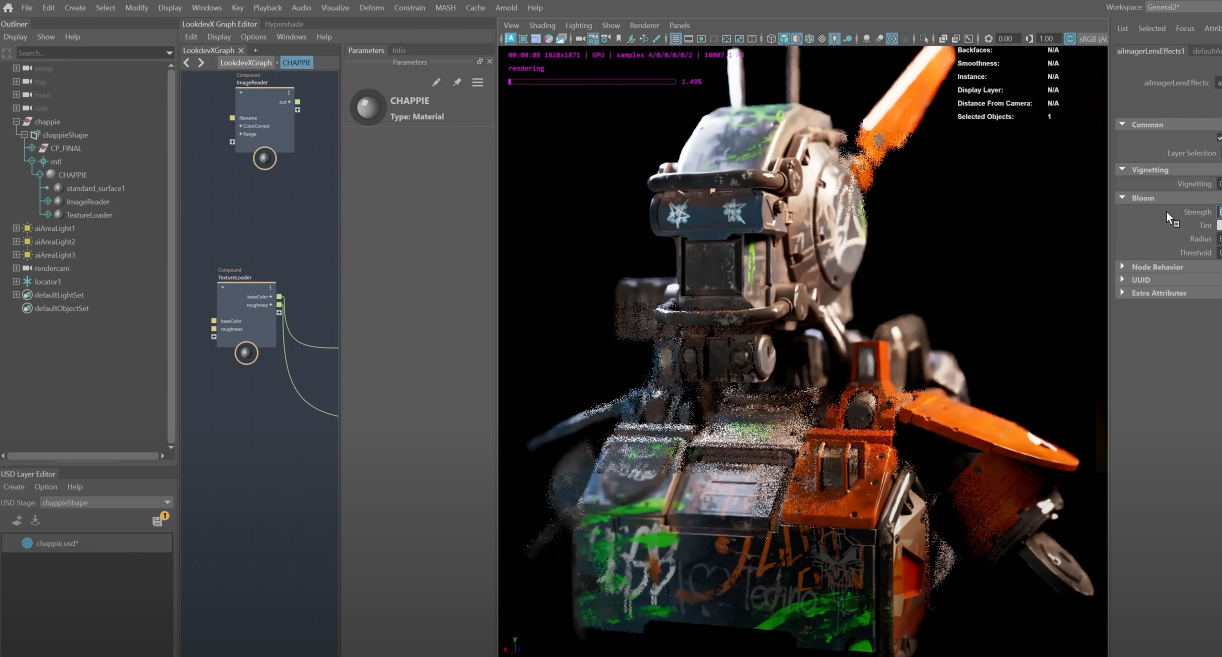Select standard_surface1 in the Outliner
Viewport: 1222px width, 657px height.
95,188
